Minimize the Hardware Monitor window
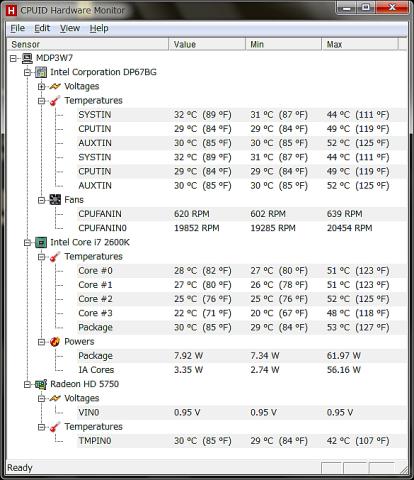 [x=347, y=8]
